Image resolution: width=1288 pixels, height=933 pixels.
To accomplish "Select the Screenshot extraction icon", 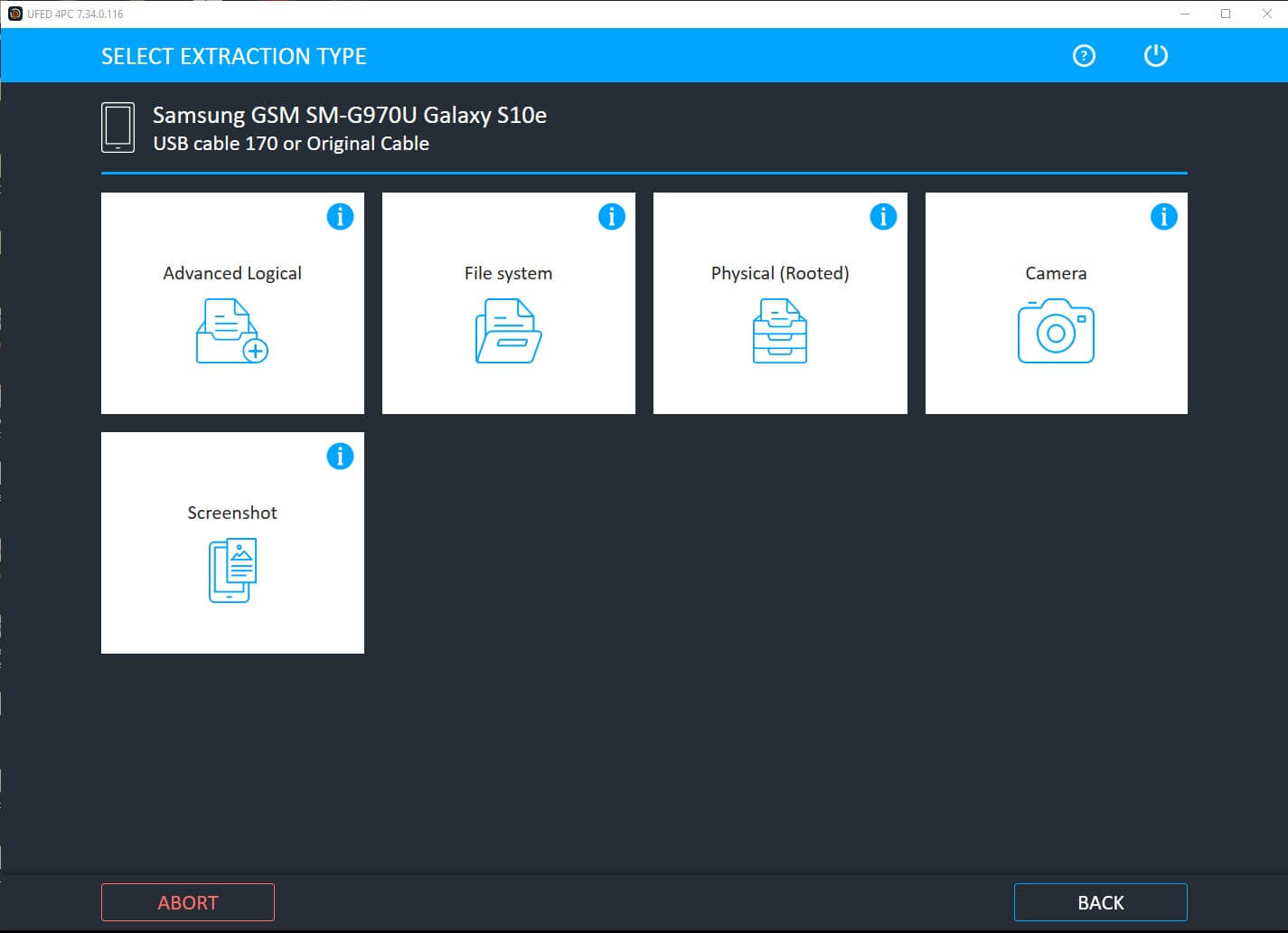I will coord(231,570).
